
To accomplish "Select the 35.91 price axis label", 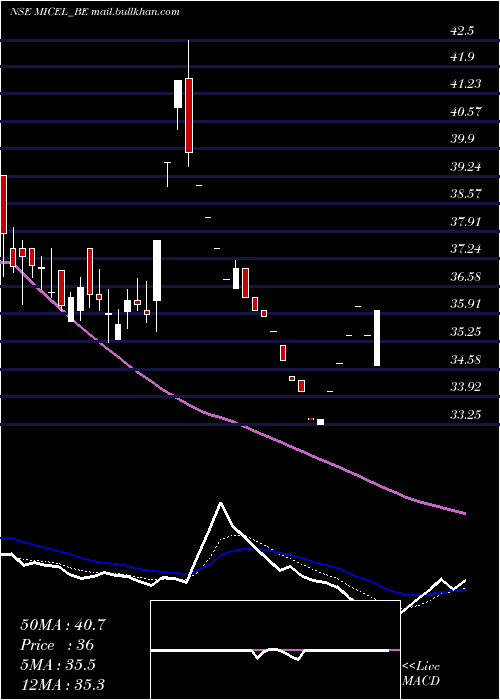I will pyautogui.click(x=466, y=304).
